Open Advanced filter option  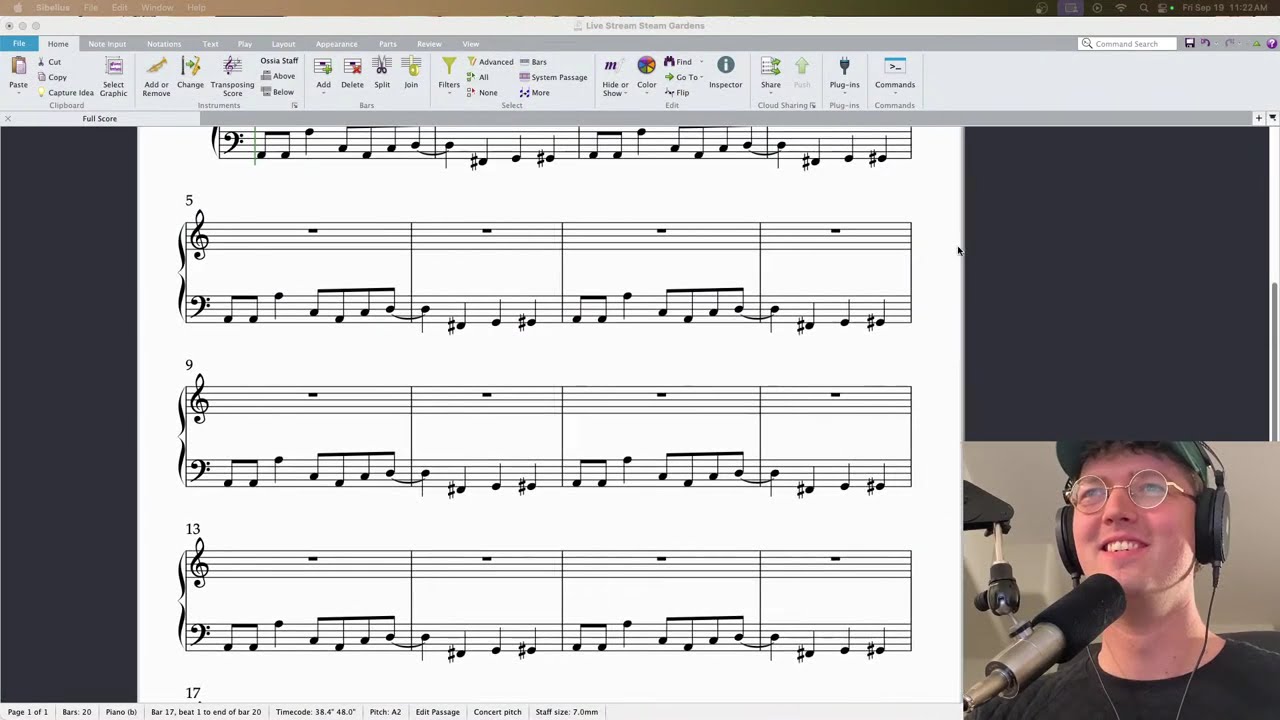[490, 62]
